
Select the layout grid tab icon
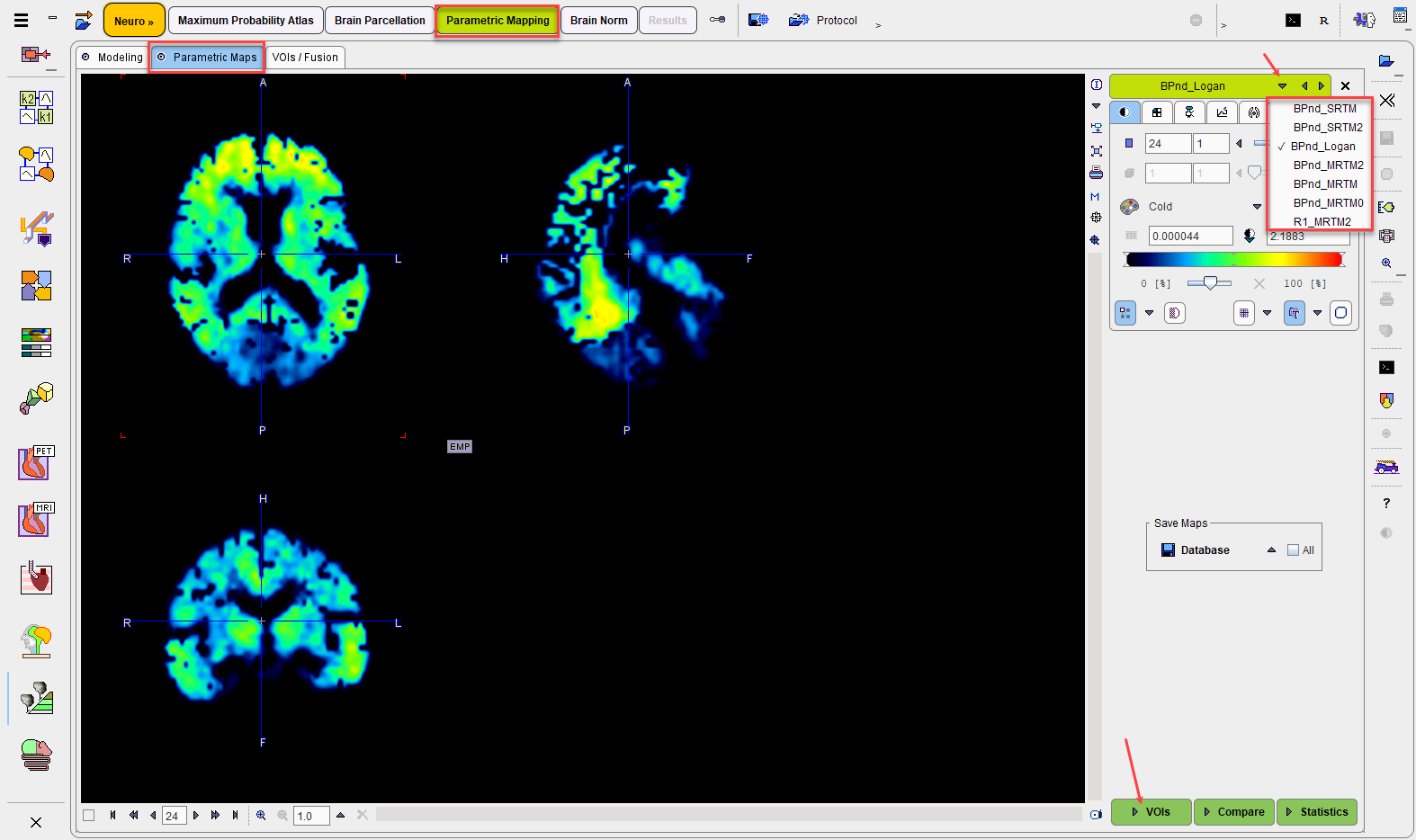pos(1157,112)
